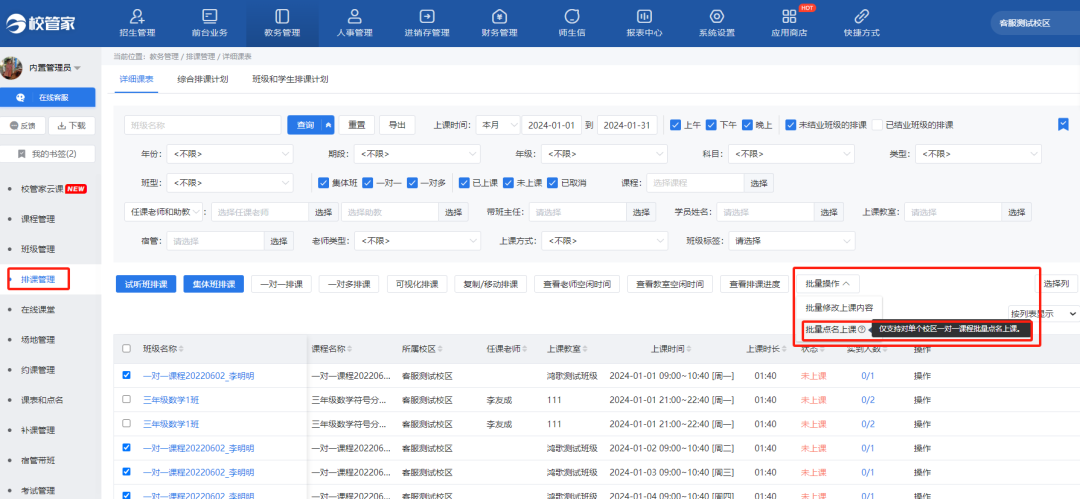Switch to the 综合排课计划 tab

pos(202,79)
